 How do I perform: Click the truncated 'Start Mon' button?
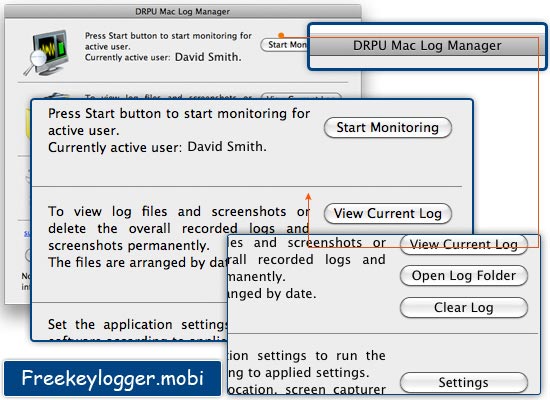point(284,45)
